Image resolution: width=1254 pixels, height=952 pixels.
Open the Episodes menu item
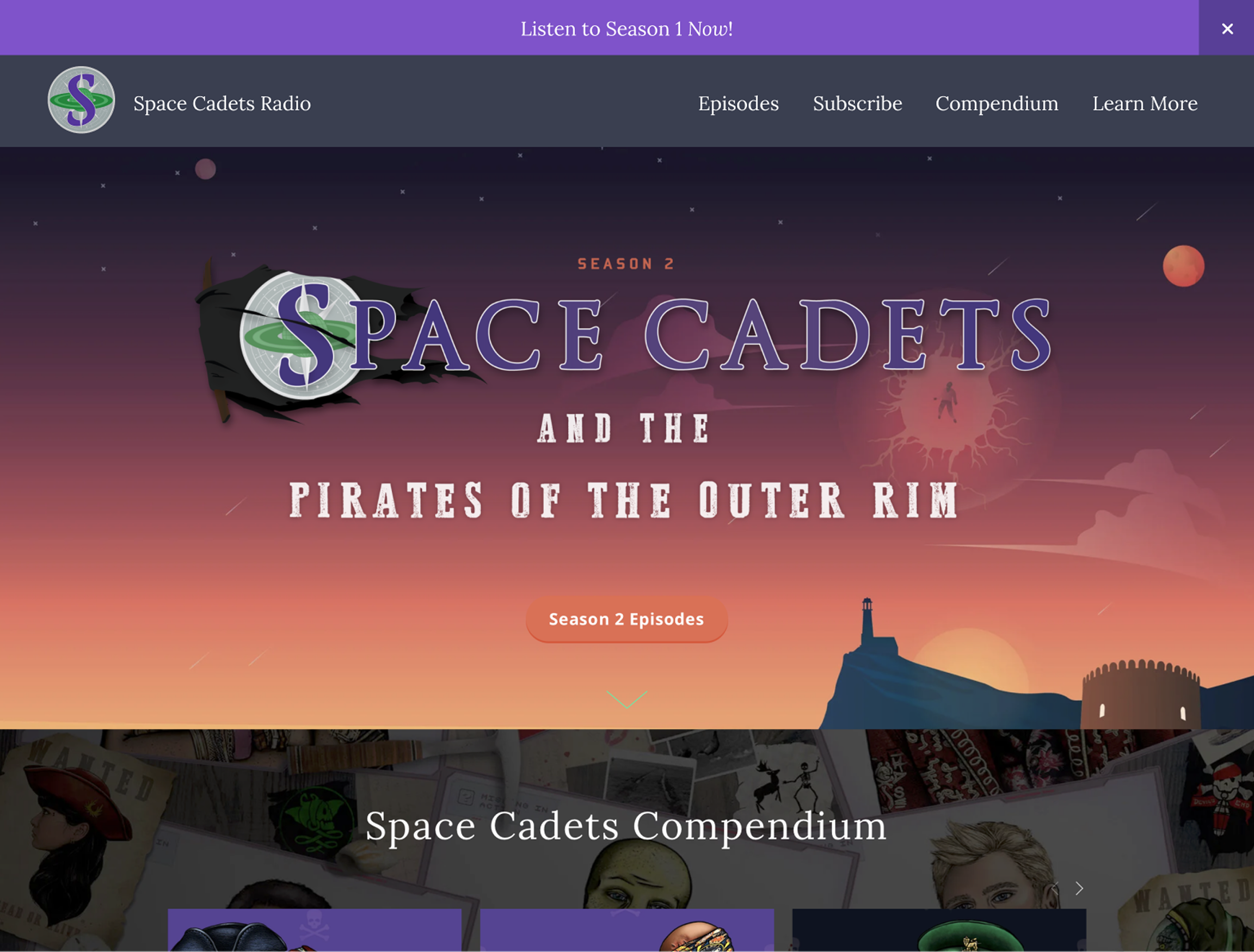[x=738, y=103]
